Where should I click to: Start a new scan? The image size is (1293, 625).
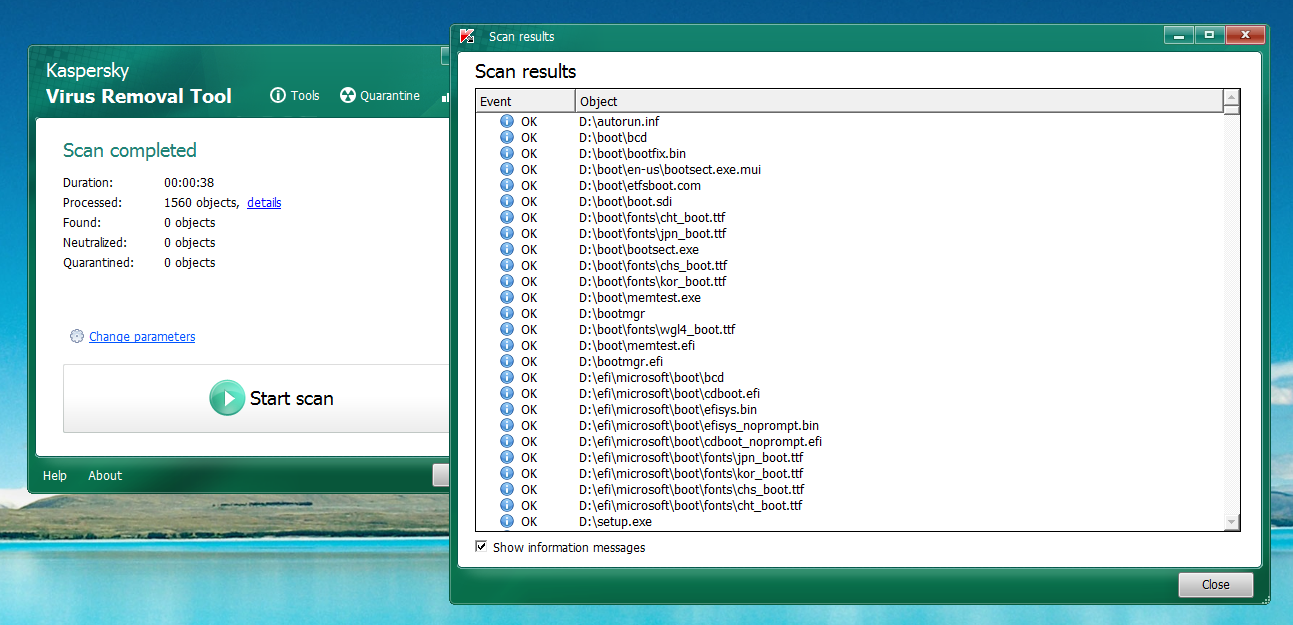271,398
